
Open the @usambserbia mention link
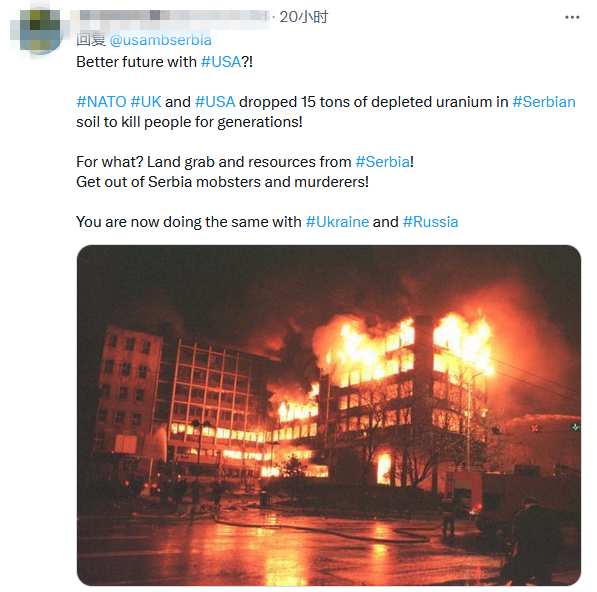coord(160,40)
